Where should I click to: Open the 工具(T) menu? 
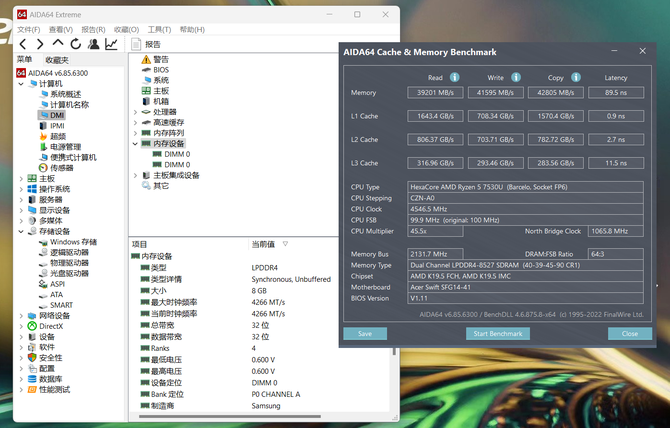pyautogui.click(x=159, y=29)
